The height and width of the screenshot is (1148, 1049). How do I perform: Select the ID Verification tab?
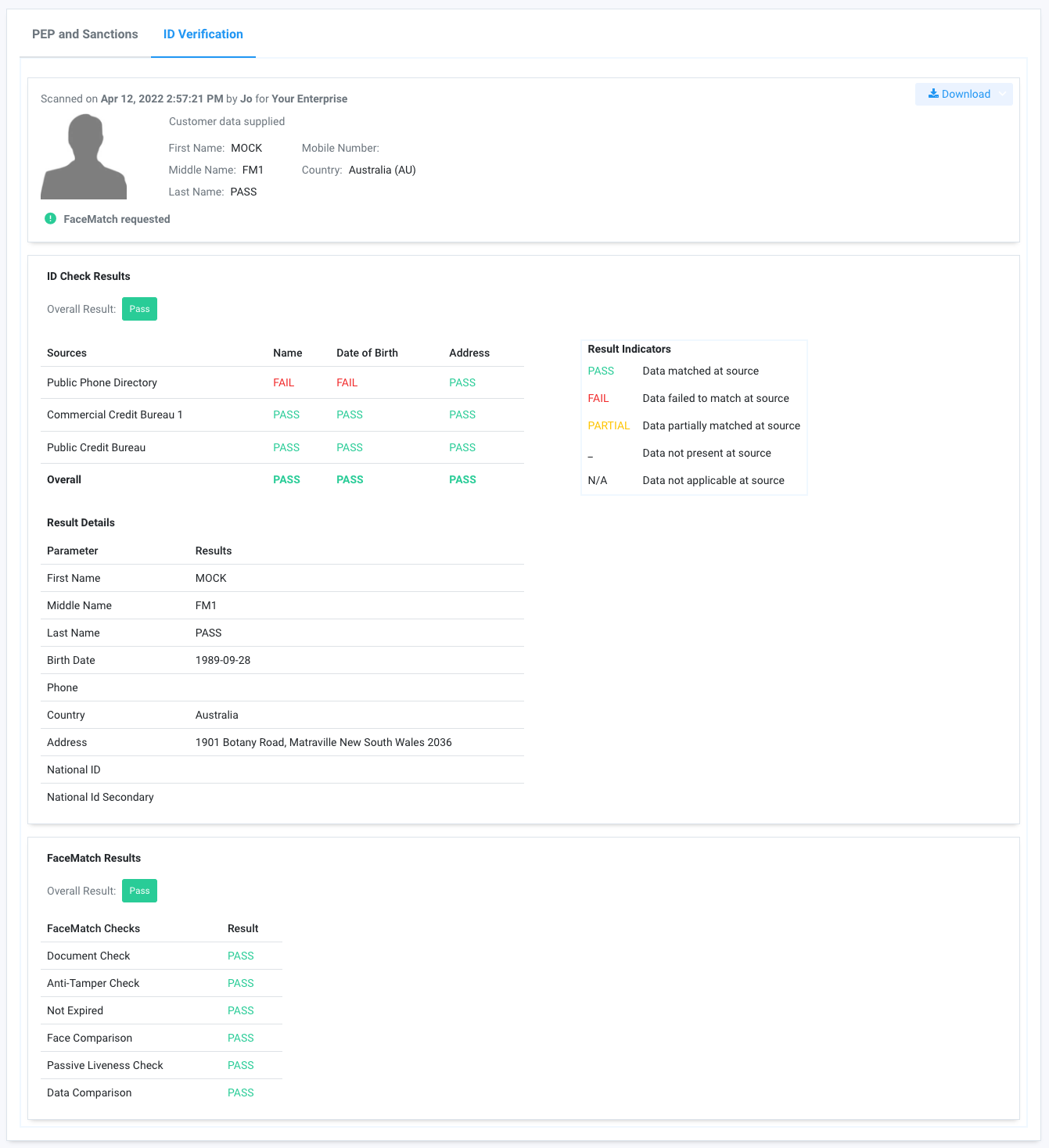[203, 34]
